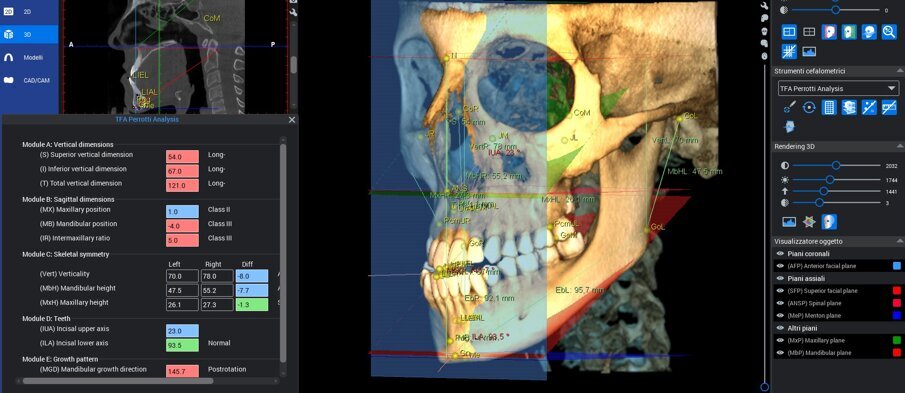Hide the (MeP) Menton plane

tap(780, 316)
